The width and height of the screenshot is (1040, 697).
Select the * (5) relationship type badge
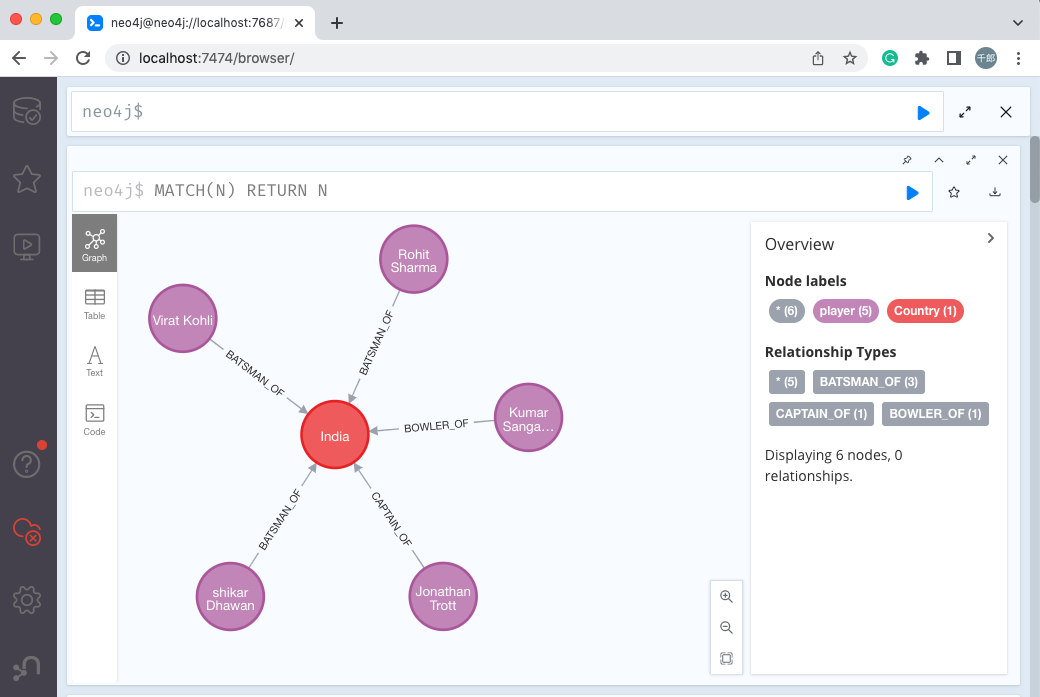click(x=787, y=382)
